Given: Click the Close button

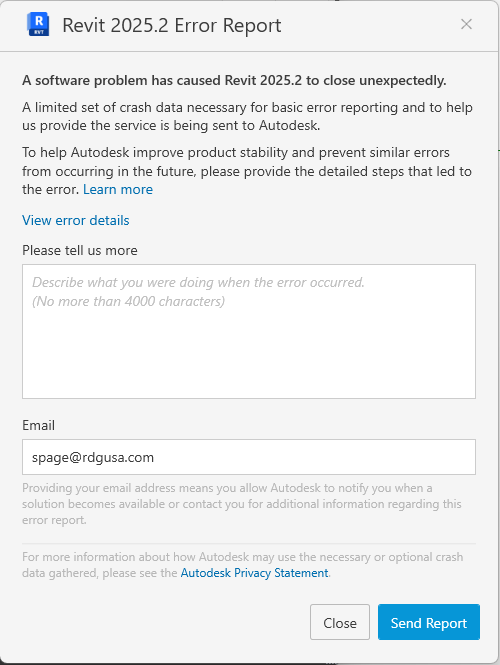Looking at the screenshot, I should click(340, 622).
